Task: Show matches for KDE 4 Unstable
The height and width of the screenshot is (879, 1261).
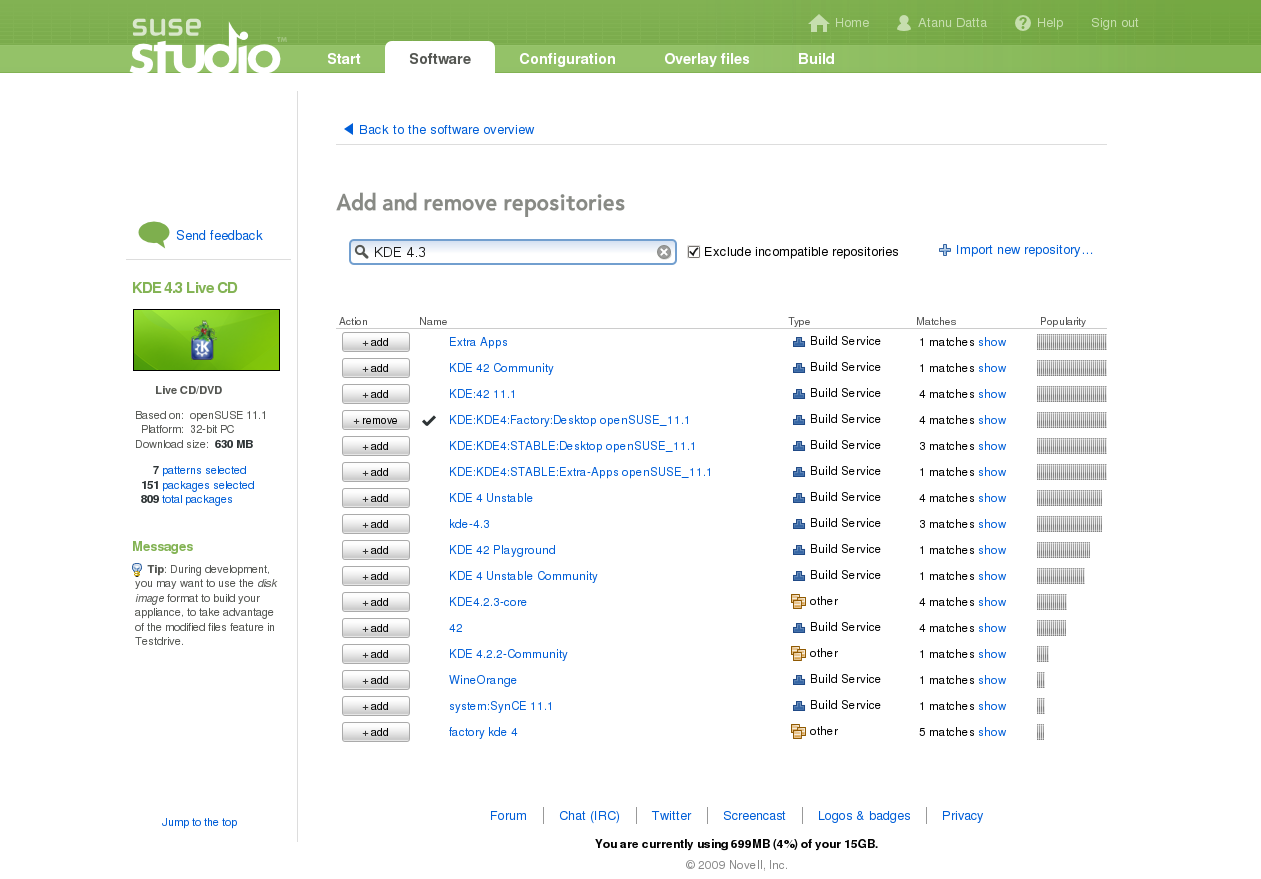Action: [x=992, y=498]
